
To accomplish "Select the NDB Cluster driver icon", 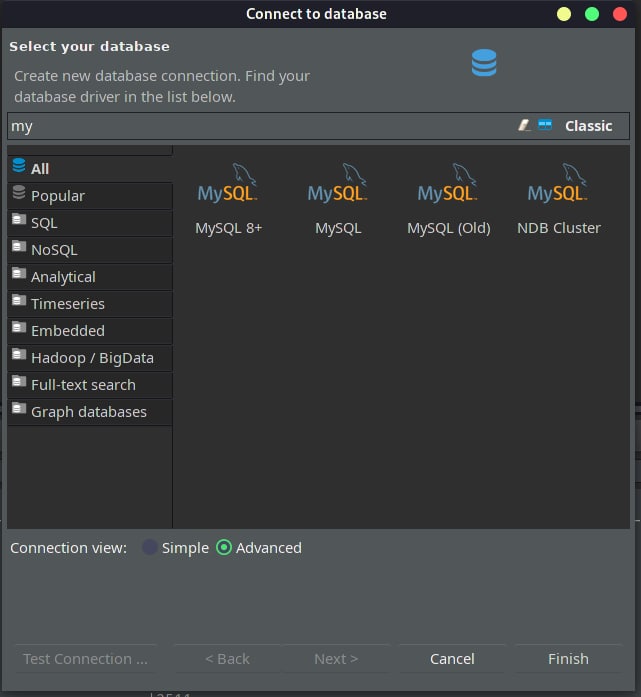I will pos(558,184).
